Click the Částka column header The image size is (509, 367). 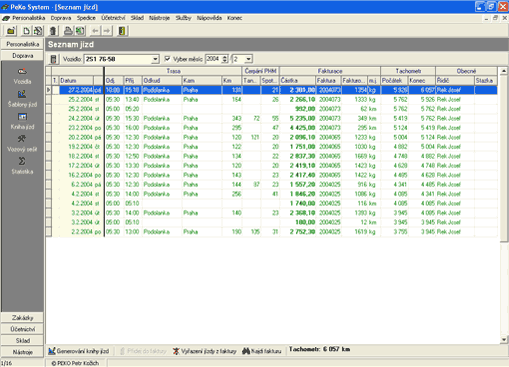297,80
